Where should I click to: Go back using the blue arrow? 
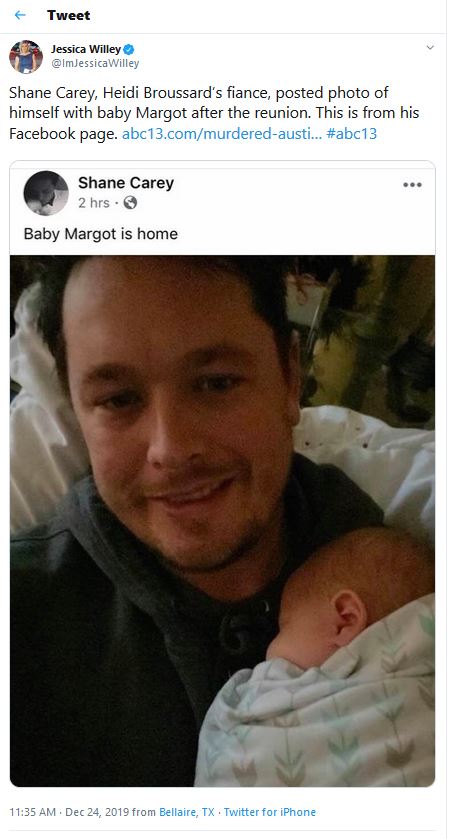point(20,15)
